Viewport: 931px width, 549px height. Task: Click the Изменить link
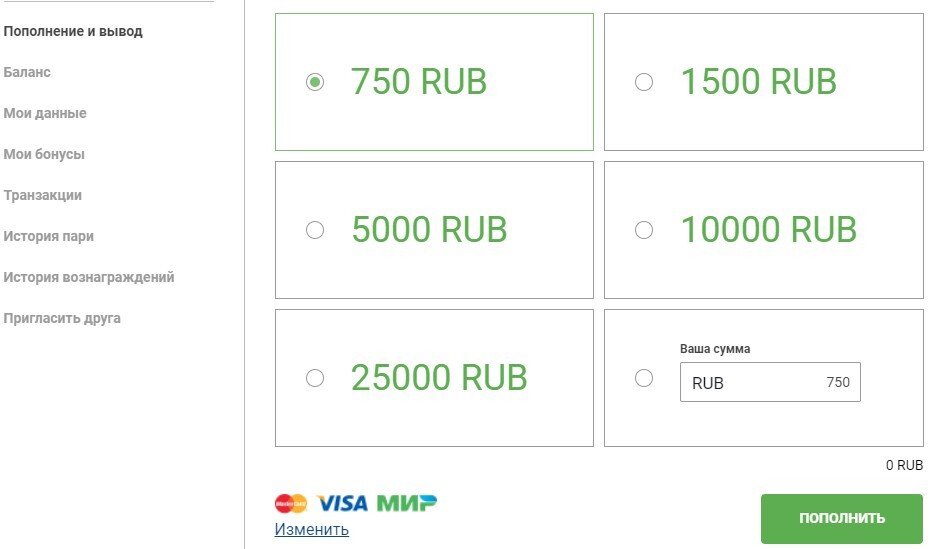point(312,530)
